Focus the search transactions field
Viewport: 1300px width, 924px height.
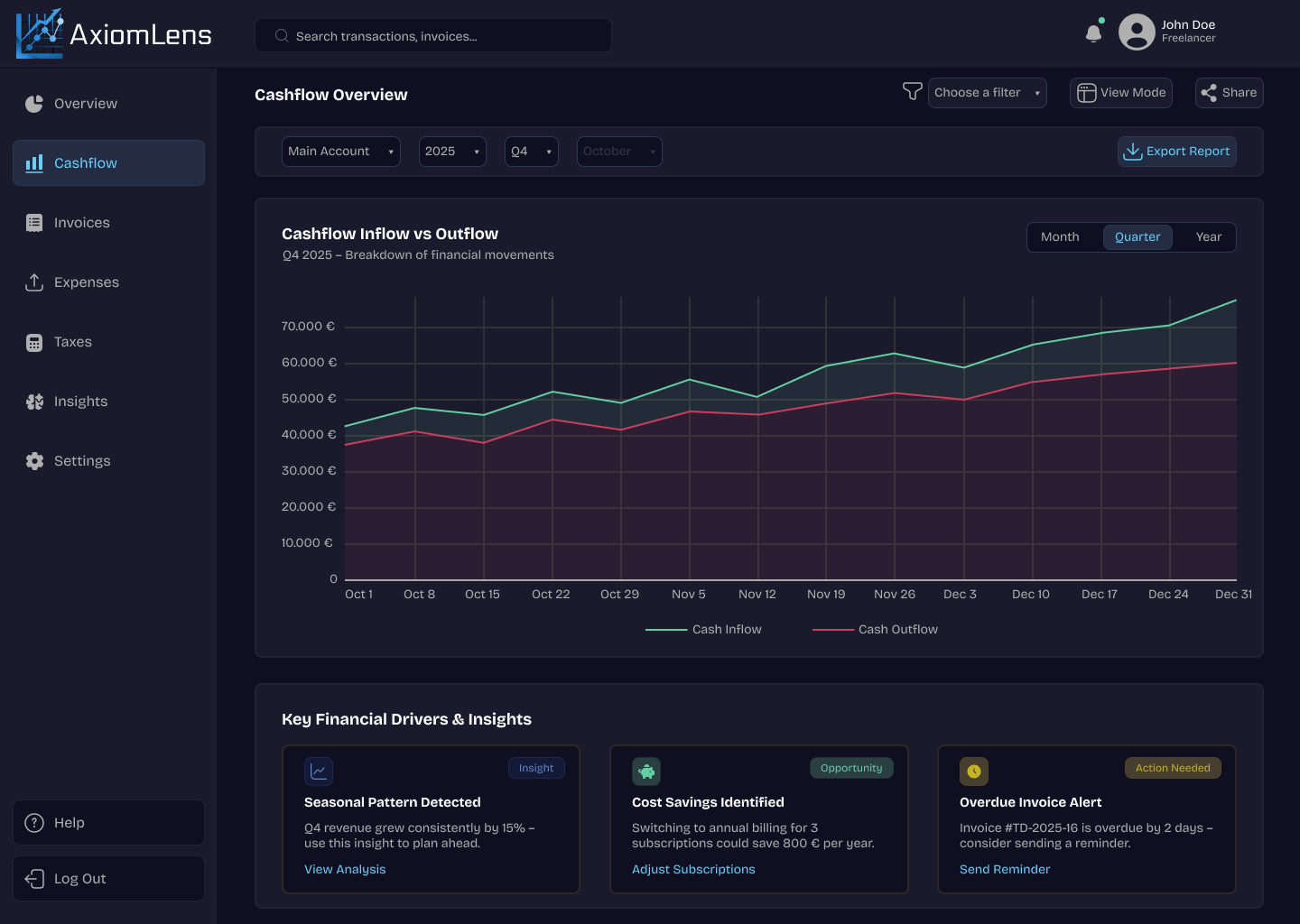click(x=433, y=36)
